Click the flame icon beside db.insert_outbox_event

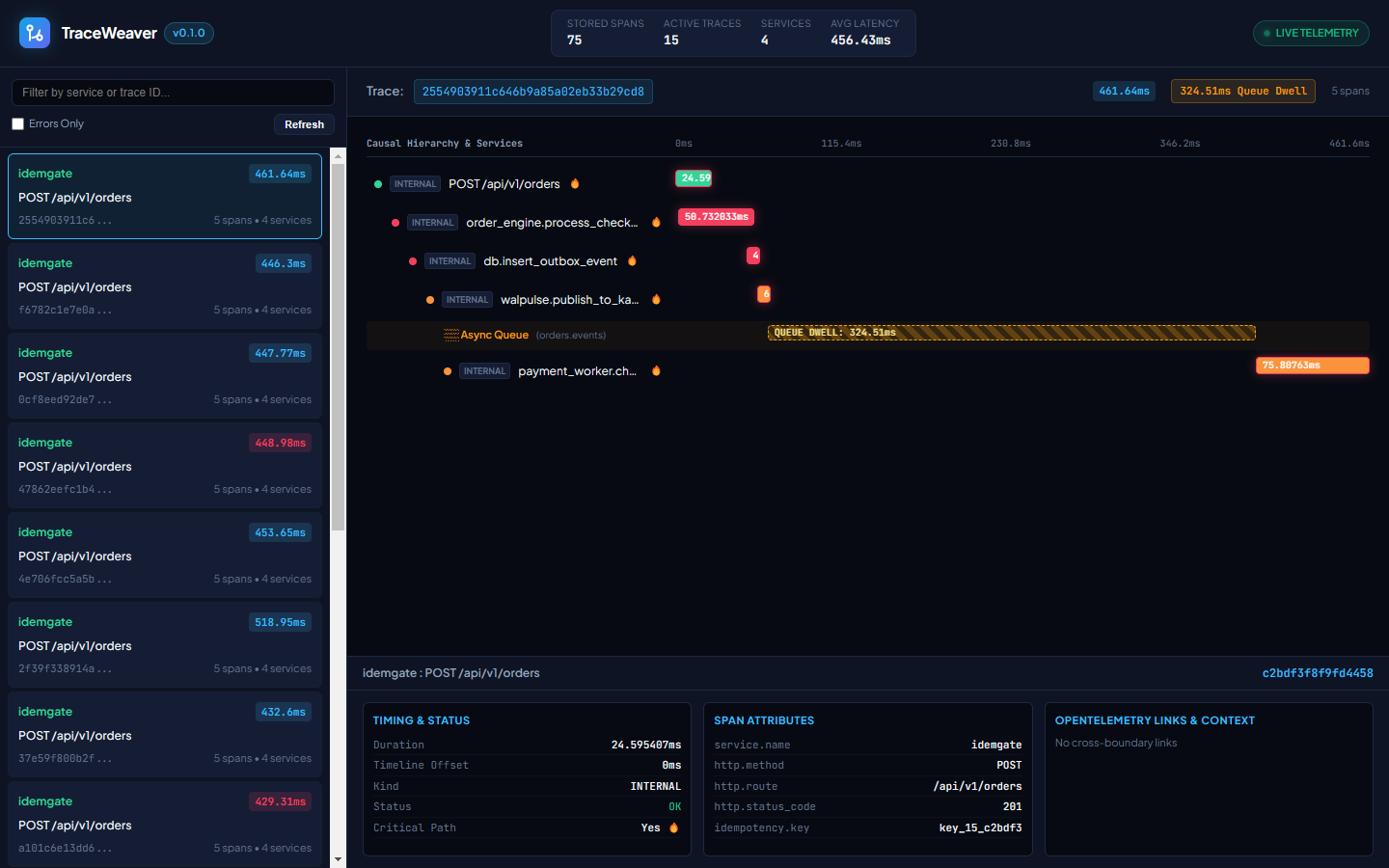(632, 260)
